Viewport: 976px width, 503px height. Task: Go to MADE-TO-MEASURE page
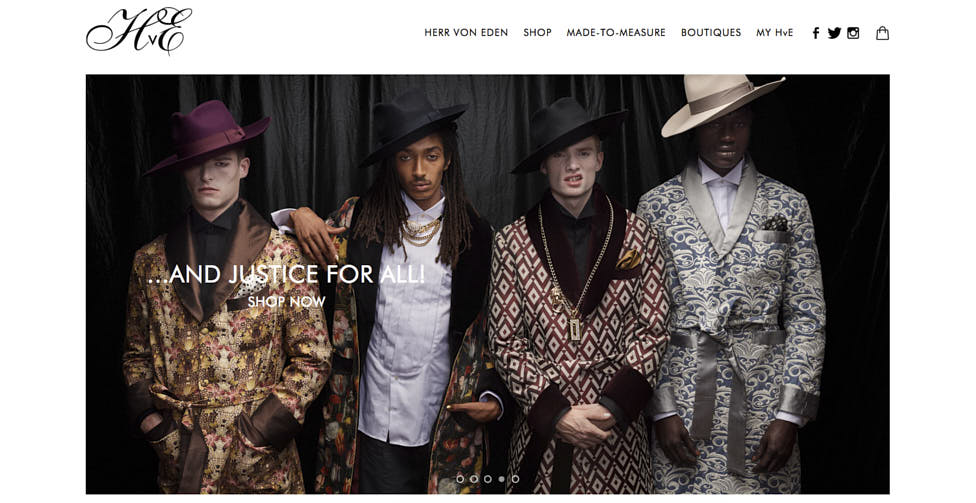(616, 32)
